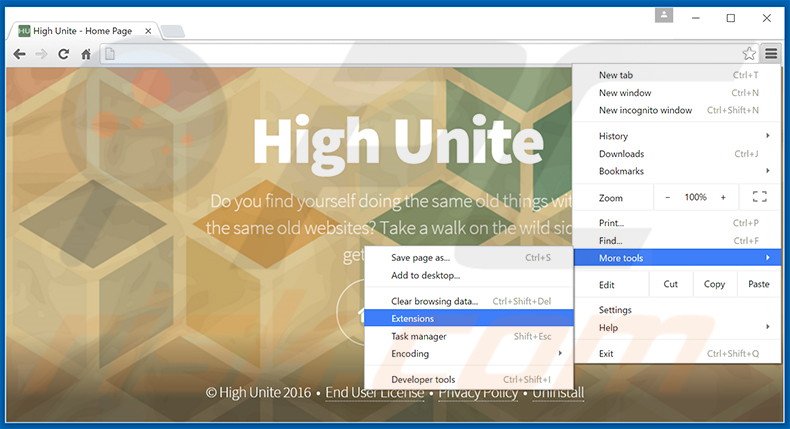790x429 pixels.
Task: Open Downloads from the menu
Action: pyautogui.click(x=677, y=154)
